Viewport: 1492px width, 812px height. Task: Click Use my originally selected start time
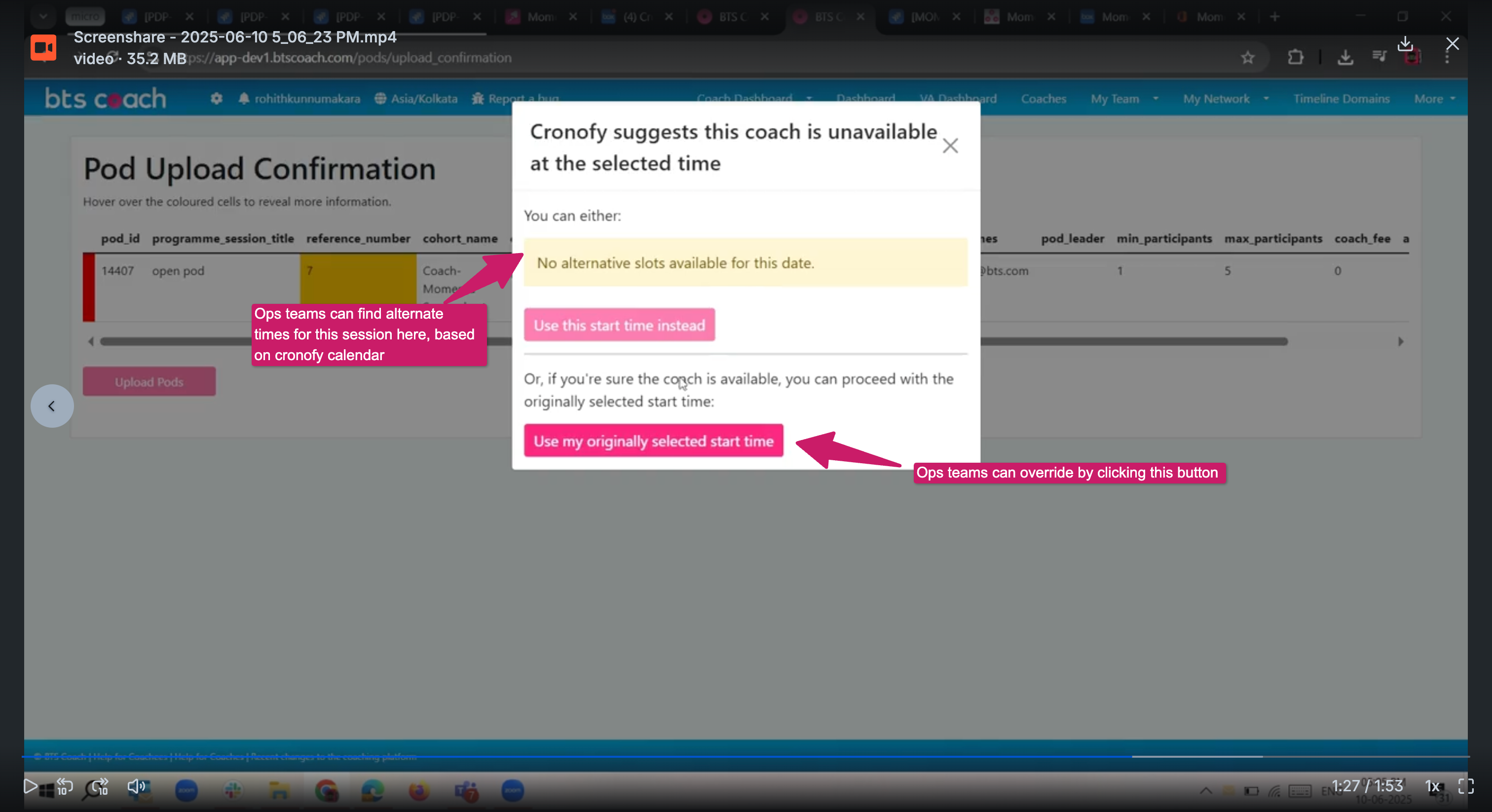653,441
